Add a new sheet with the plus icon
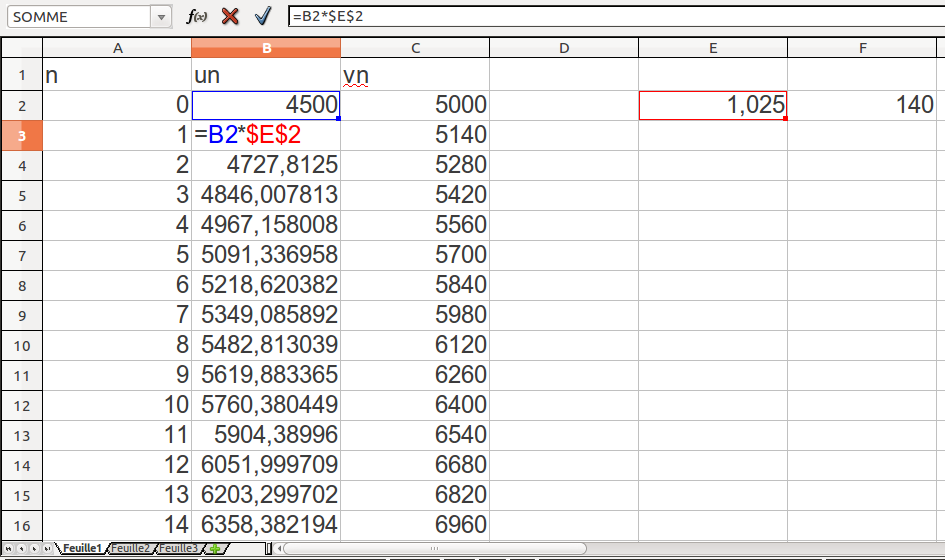The height and width of the screenshot is (560, 945). [x=215, y=549]
